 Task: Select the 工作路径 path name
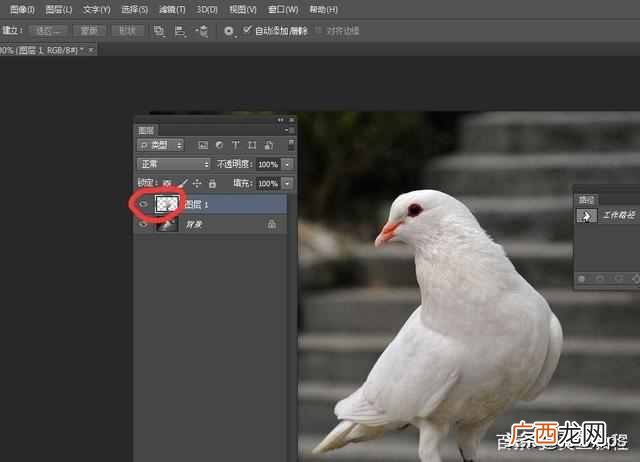[x=619, y=215]
